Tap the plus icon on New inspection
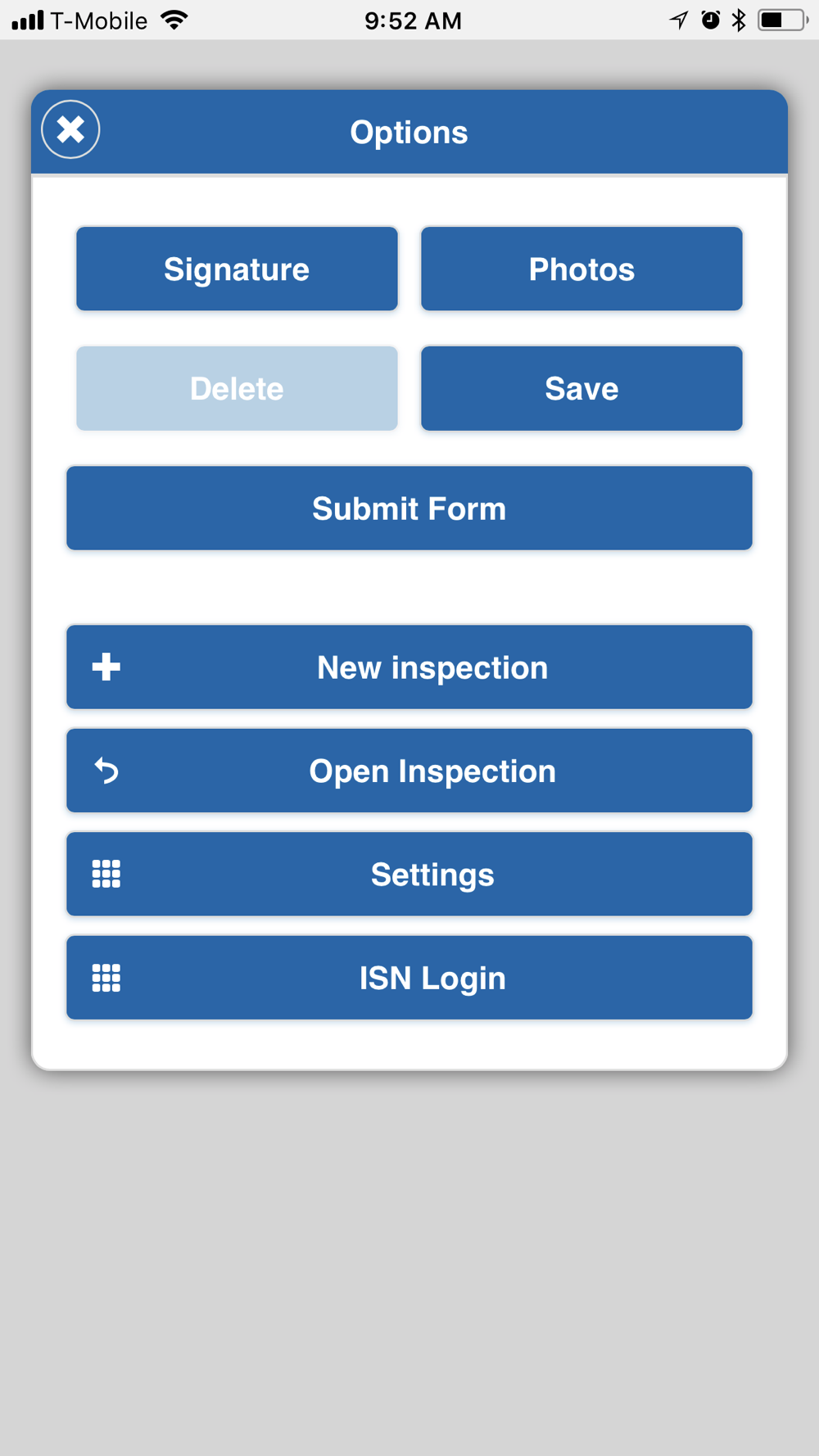The width and height of the screenshot is (819, 1456). point(106,667)
